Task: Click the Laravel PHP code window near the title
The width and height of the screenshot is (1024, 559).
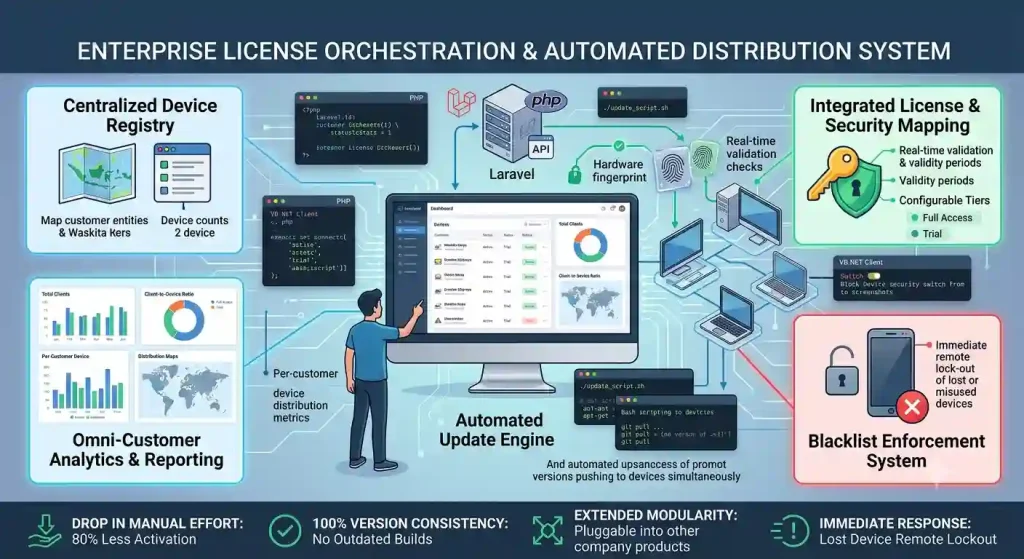Action: (x=361, y=128)
